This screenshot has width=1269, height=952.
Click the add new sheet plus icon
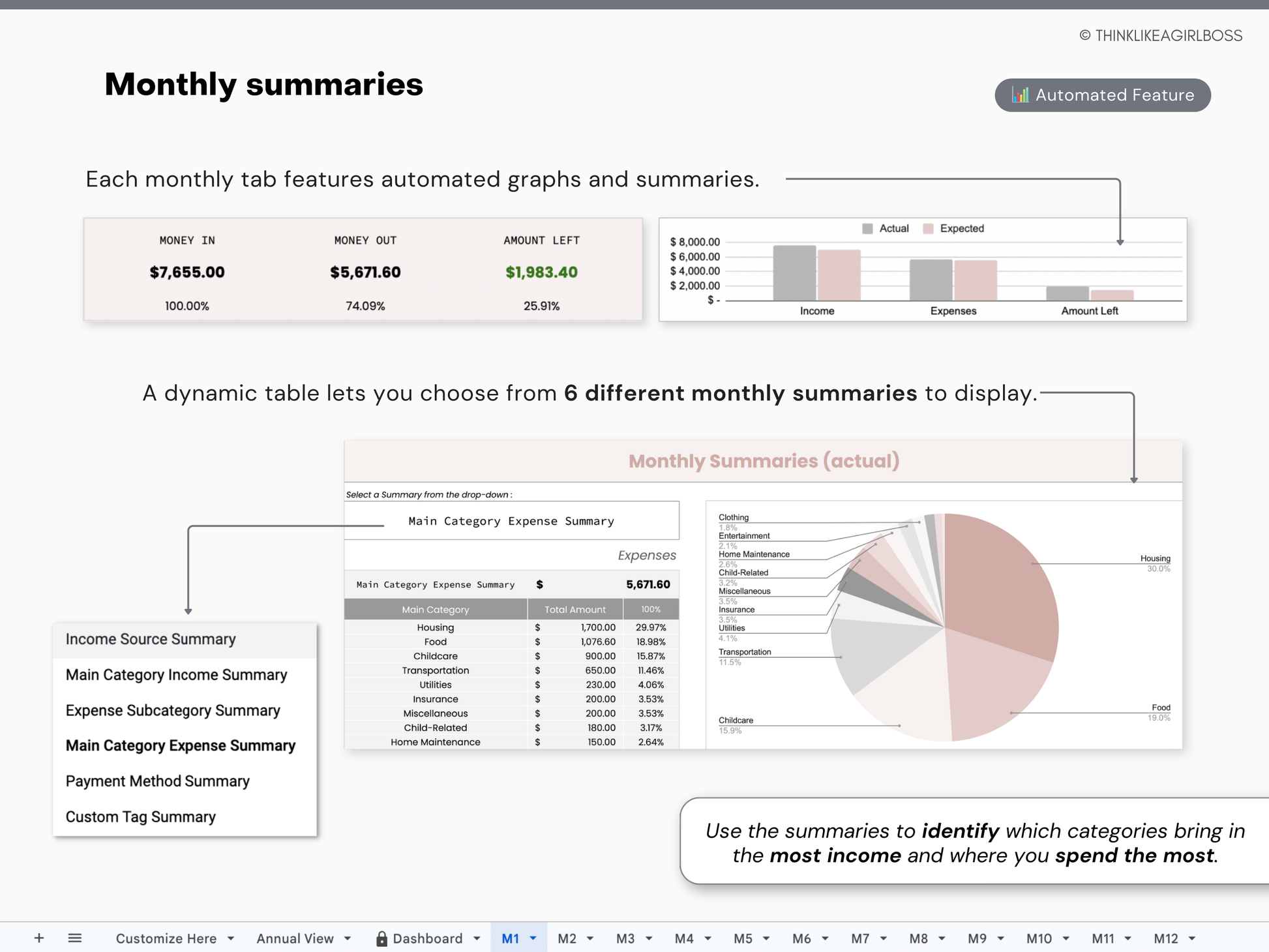click(x=39, y=938)
